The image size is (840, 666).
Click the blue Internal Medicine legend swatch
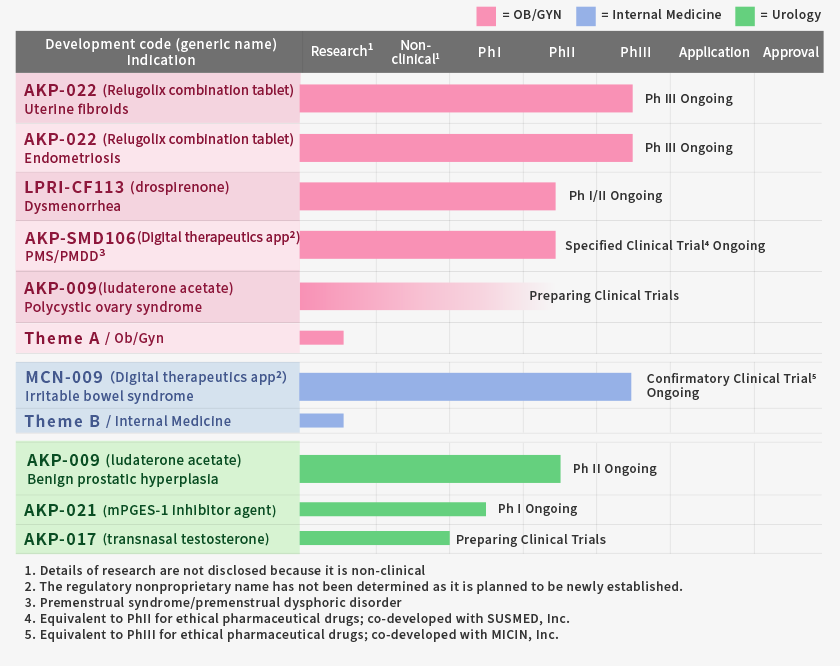[x=586, y=15]
